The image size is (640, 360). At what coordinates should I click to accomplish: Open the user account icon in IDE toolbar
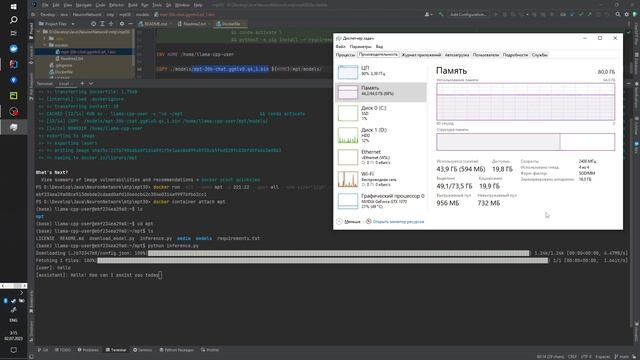pyautogui.click(x=428, y=14)
